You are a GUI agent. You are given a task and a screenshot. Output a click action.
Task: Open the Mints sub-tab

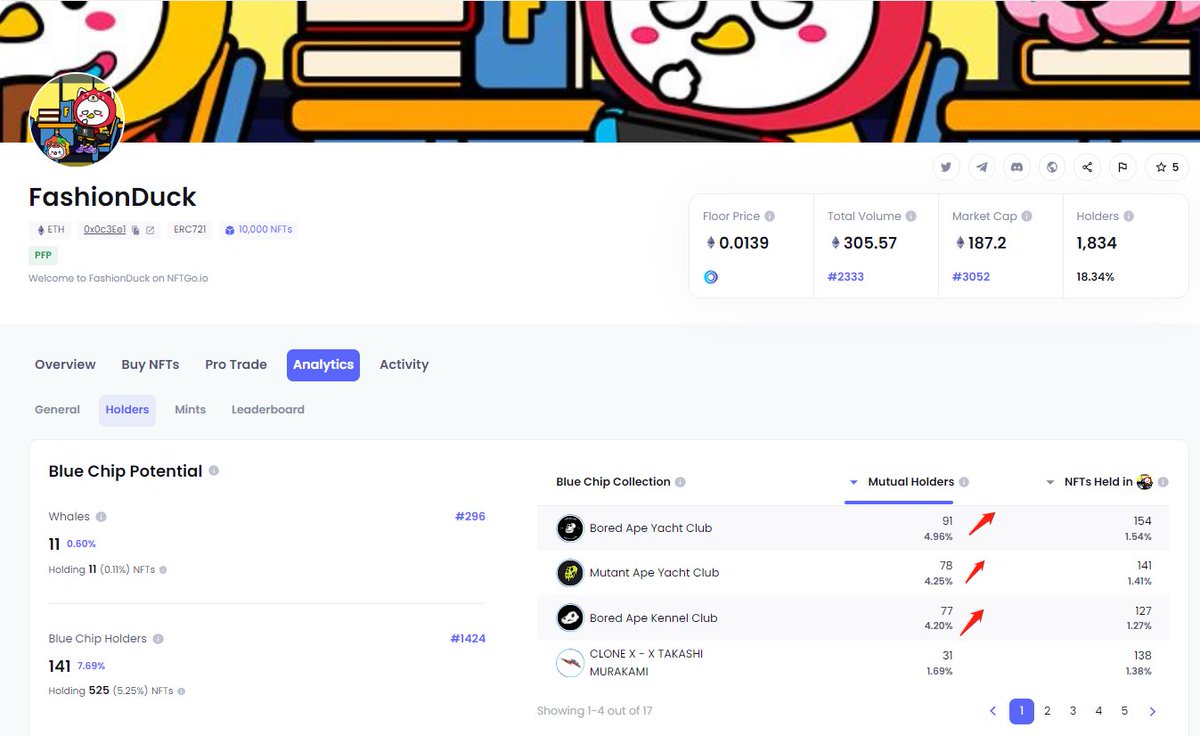[x=190, y=410]
